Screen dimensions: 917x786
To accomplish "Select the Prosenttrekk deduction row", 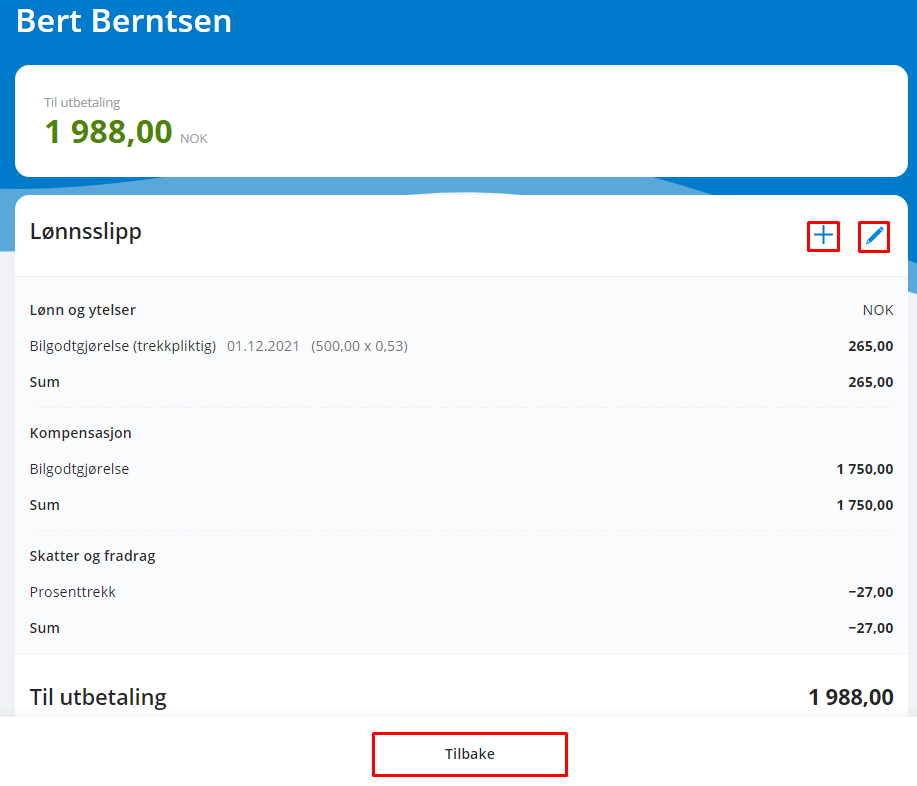I will (x=461, y=592).
